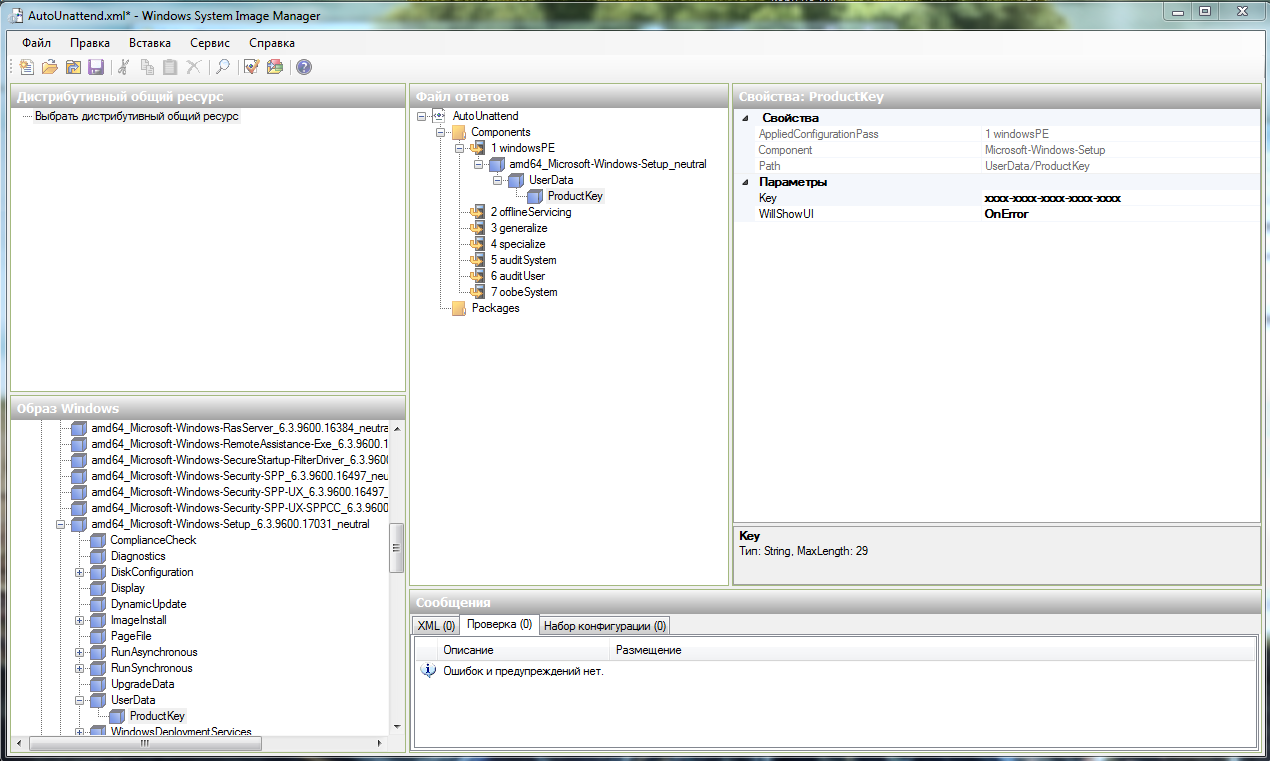Select Display component setting
1270x761 pixels.
pos(128,588)
